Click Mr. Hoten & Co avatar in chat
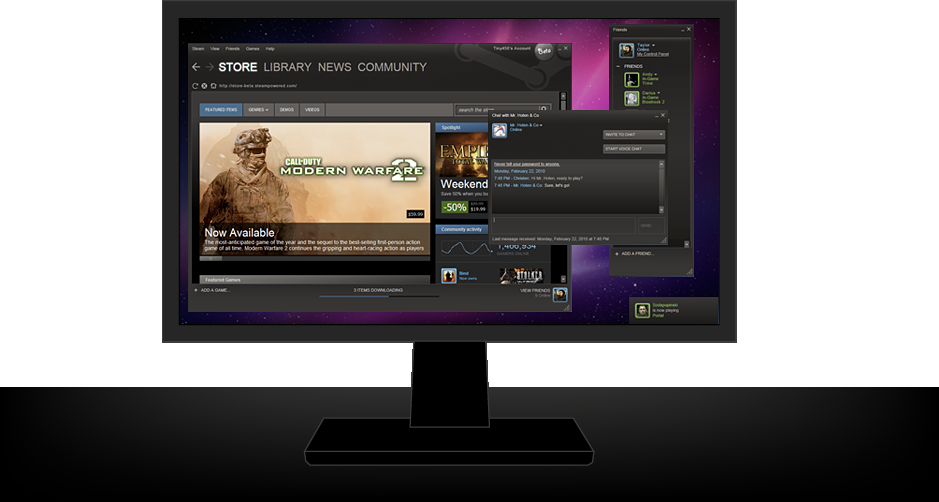This screenshot has height=502, width=939. click(499, 130)
